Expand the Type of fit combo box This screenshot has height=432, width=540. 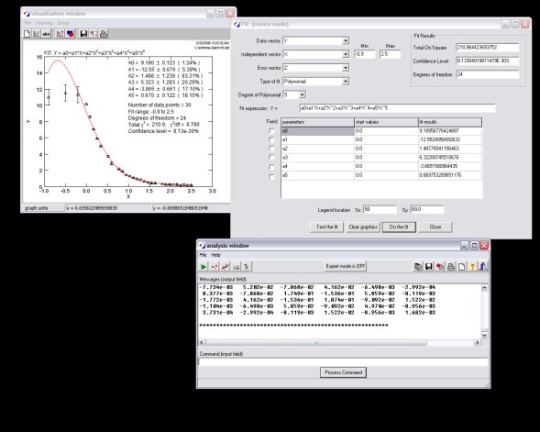[x=345, y=81]
